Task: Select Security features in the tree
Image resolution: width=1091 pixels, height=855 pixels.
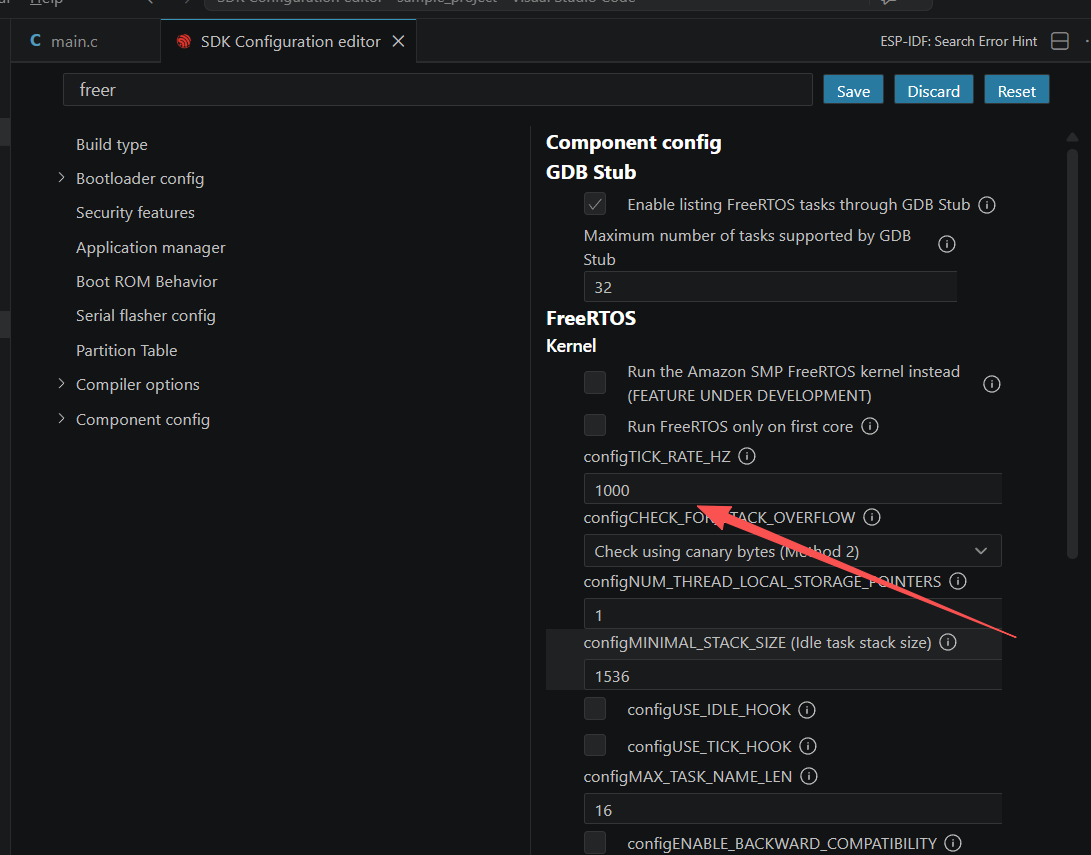Action: click(x=135, y=212)
